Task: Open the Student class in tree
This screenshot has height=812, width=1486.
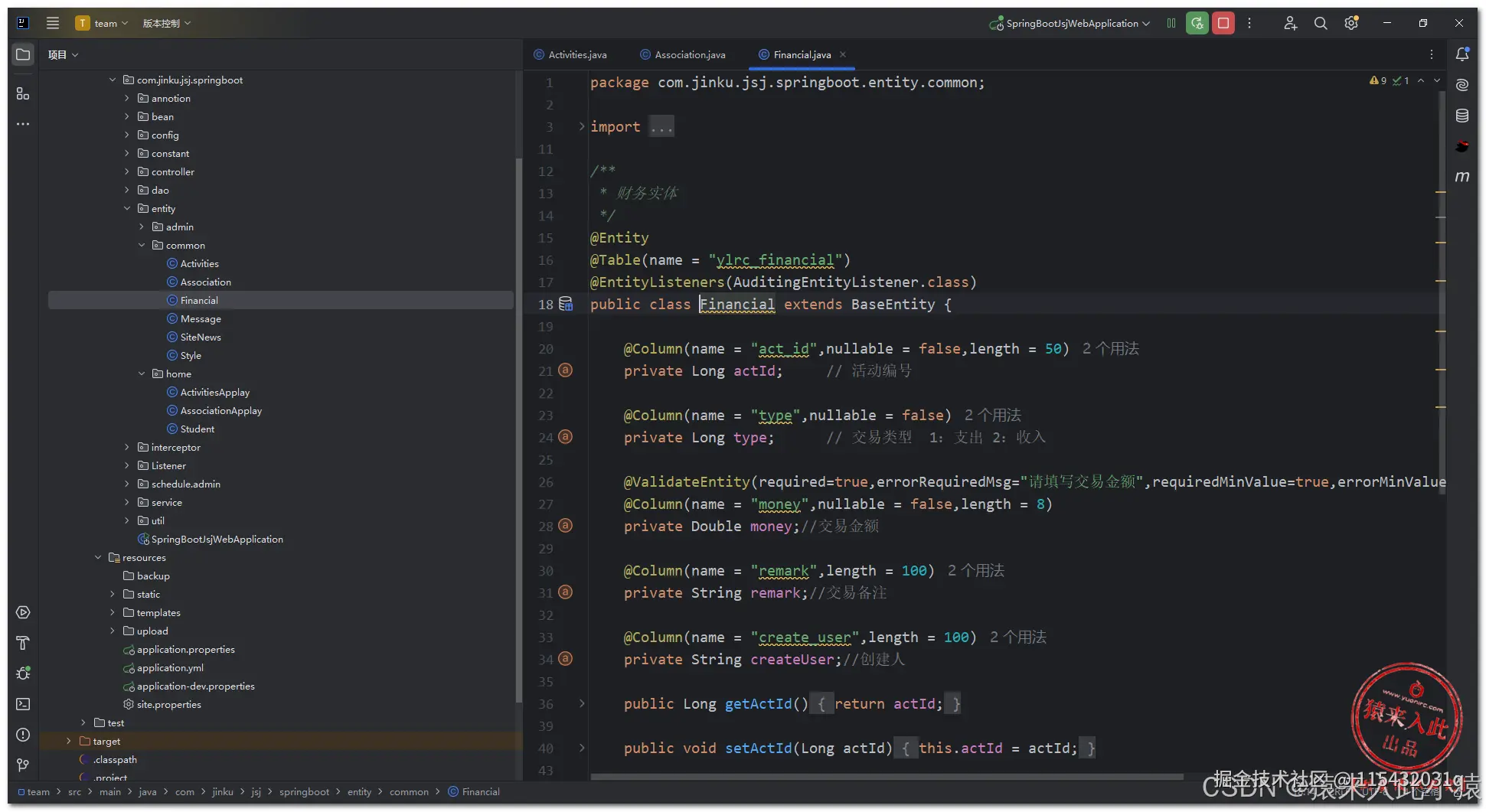Action: (x=198, y=429)
